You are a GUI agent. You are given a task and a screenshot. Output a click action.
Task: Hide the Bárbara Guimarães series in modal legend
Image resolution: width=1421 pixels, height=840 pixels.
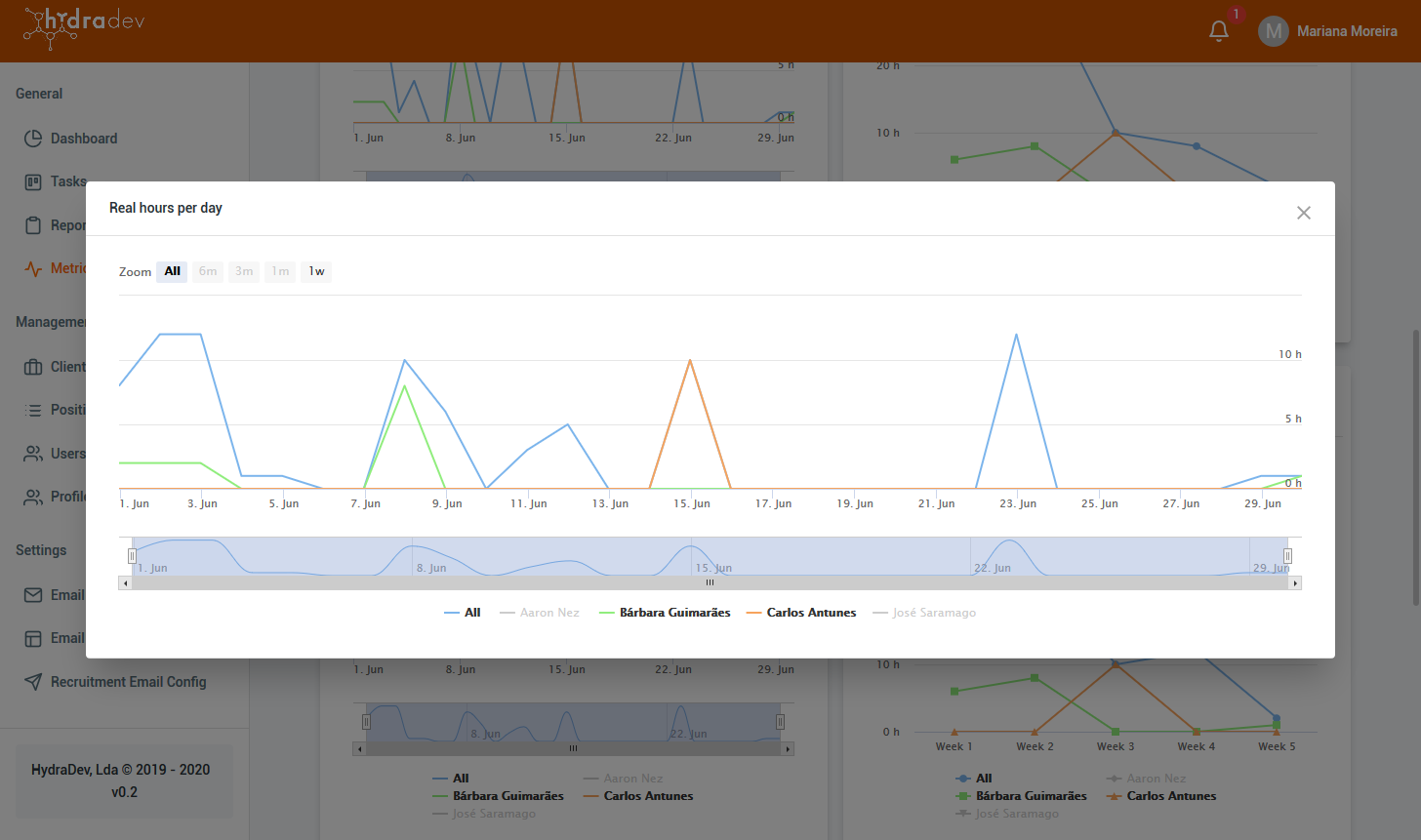click(x=665, y=613)
